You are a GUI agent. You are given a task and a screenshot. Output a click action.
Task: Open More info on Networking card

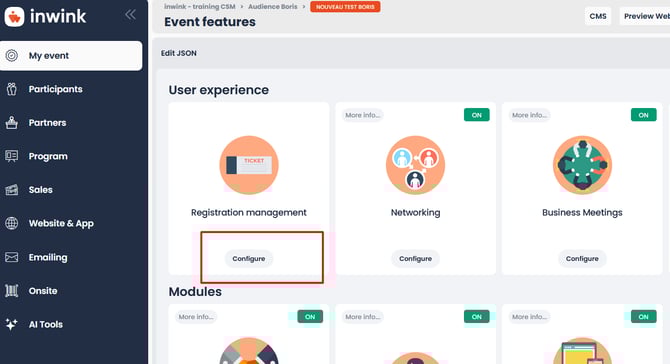click(362, 115)
